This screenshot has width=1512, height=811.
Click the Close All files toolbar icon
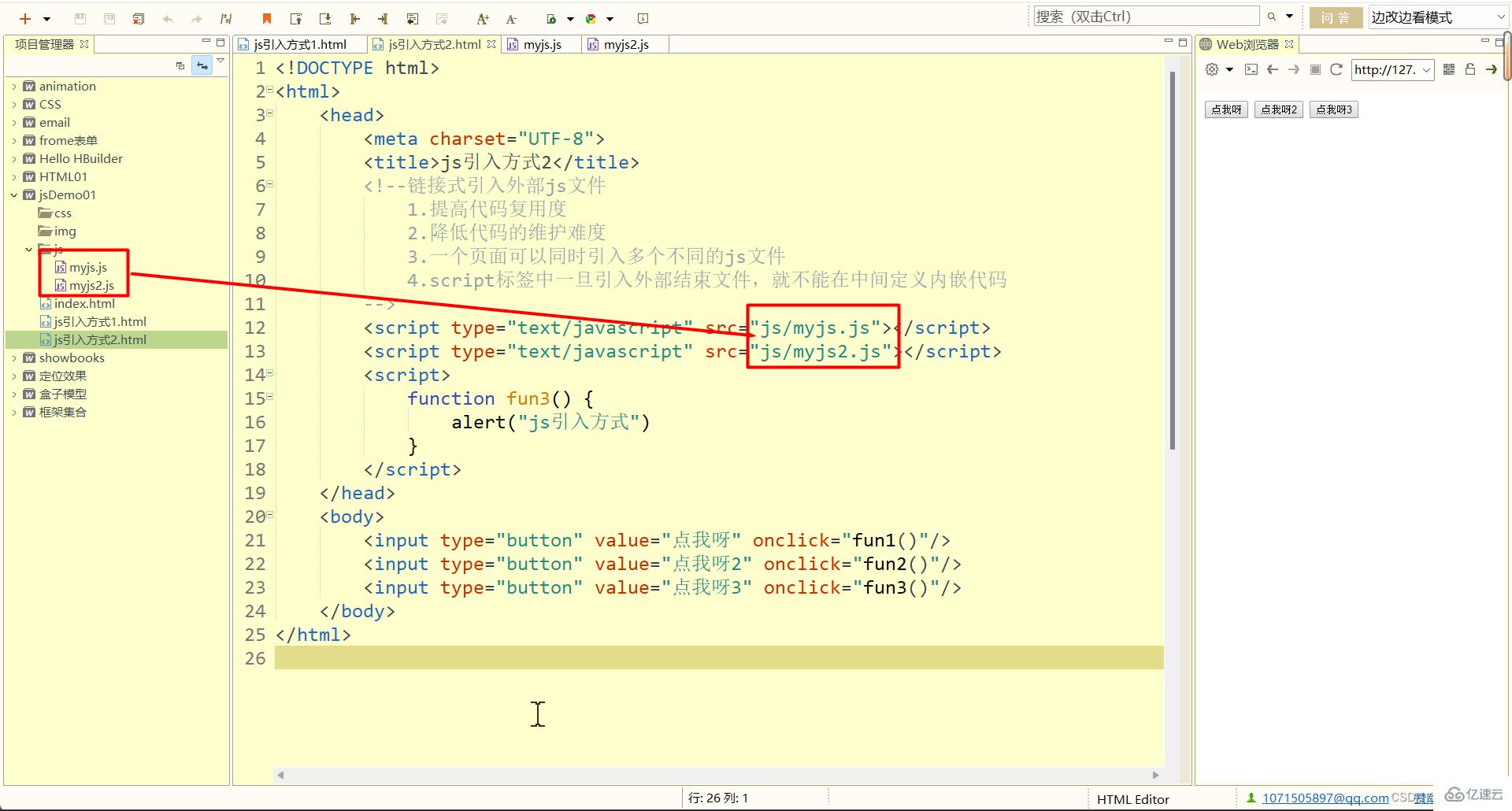(x=139, y=18)
